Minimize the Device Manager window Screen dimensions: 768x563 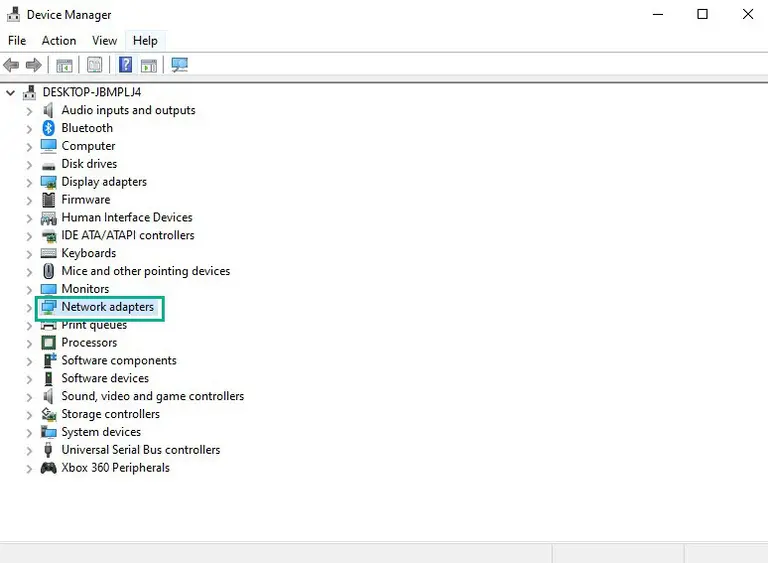tap(658, 14)
